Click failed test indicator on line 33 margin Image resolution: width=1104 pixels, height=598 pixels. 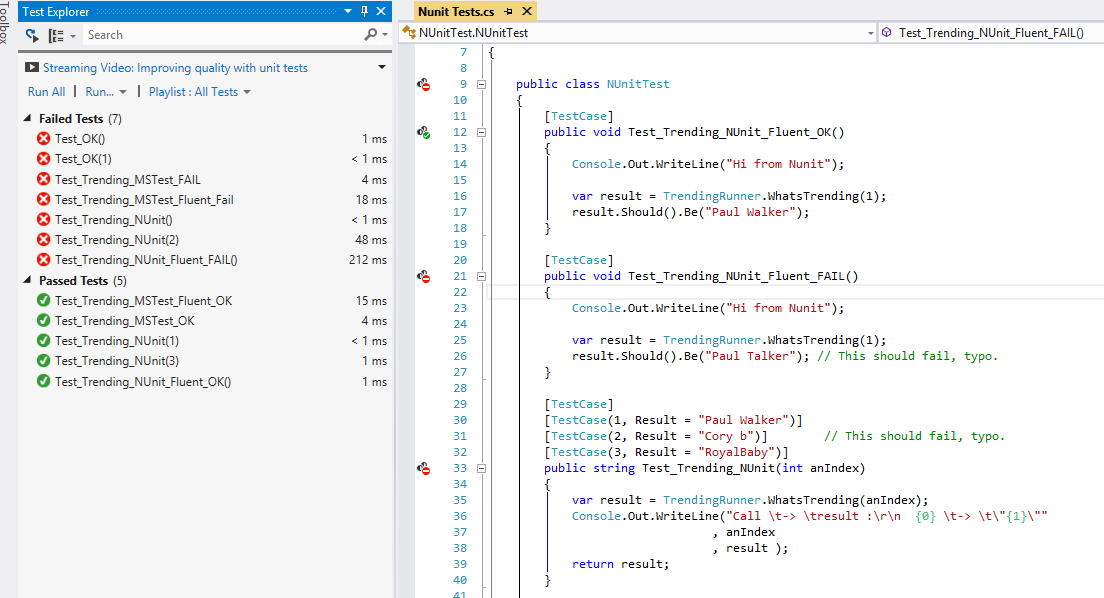pyautogui.click(x=424, y=468)
